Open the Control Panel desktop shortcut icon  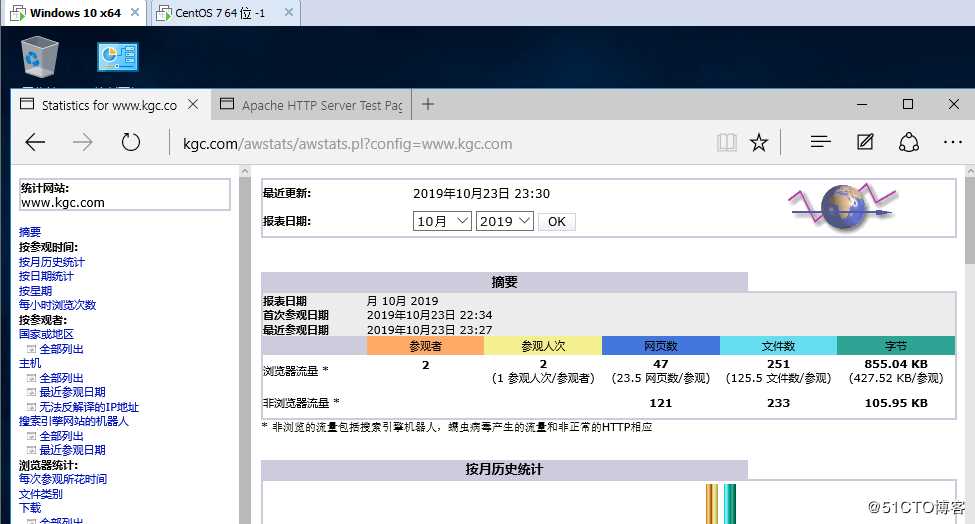click(x=118, y=57)
